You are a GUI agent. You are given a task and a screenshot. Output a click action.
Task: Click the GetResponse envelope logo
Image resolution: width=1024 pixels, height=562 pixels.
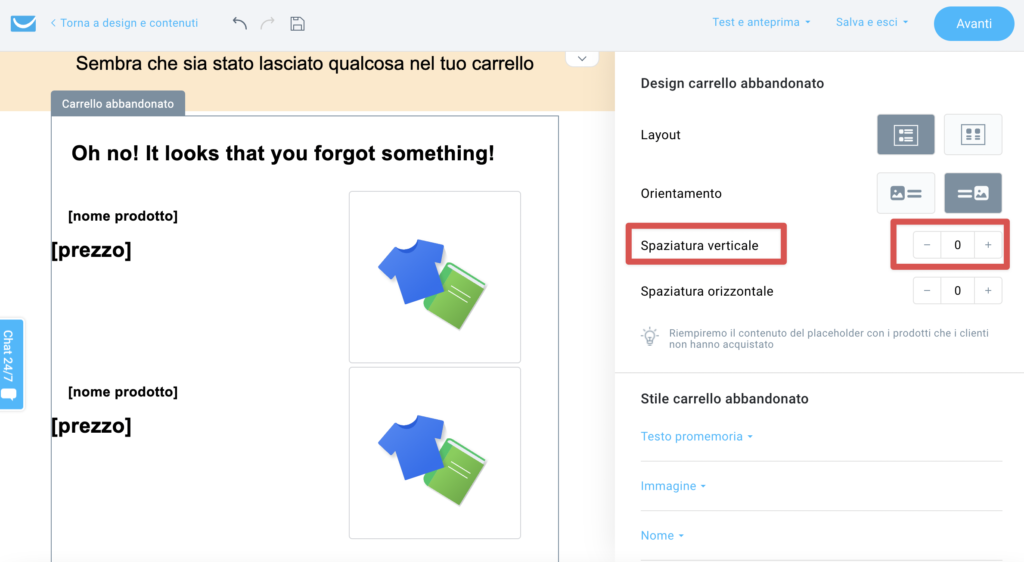24,23
